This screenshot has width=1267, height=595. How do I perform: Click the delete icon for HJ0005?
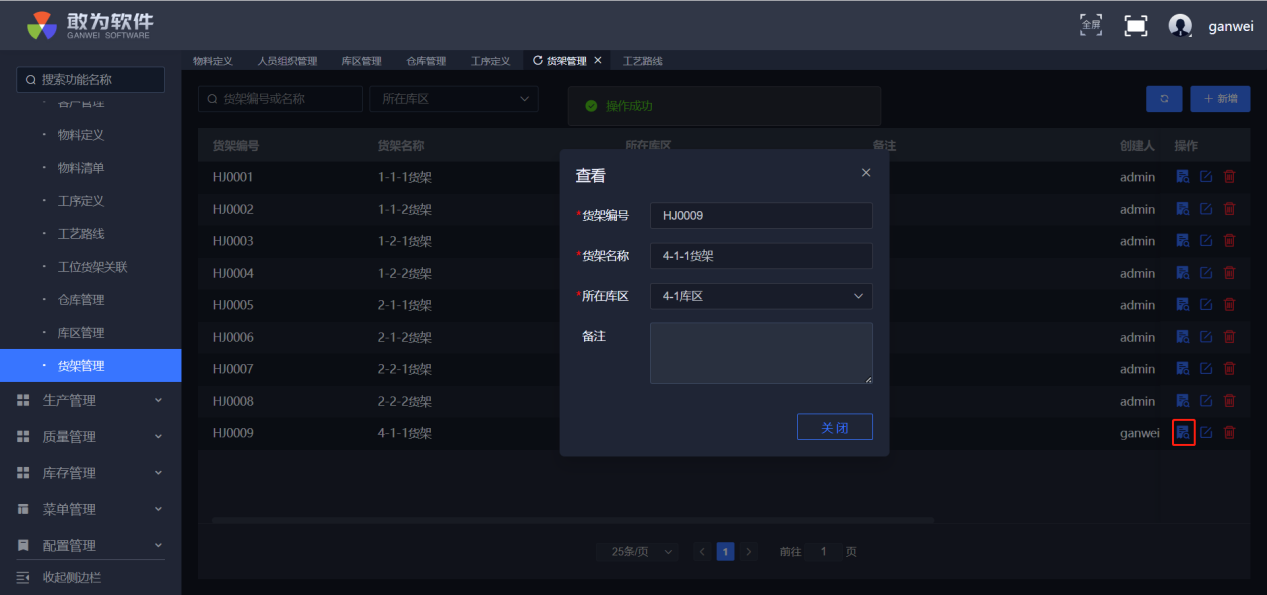click(1229, 305)
